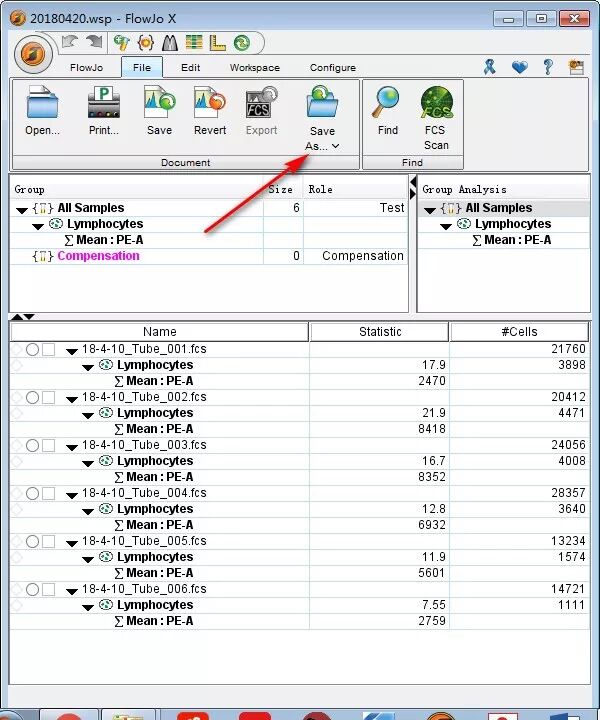Select the circle radio for 18-4-10_Tube_002.fcs
600x720 pixels.
pyautogui.click(x=32, y=397)
